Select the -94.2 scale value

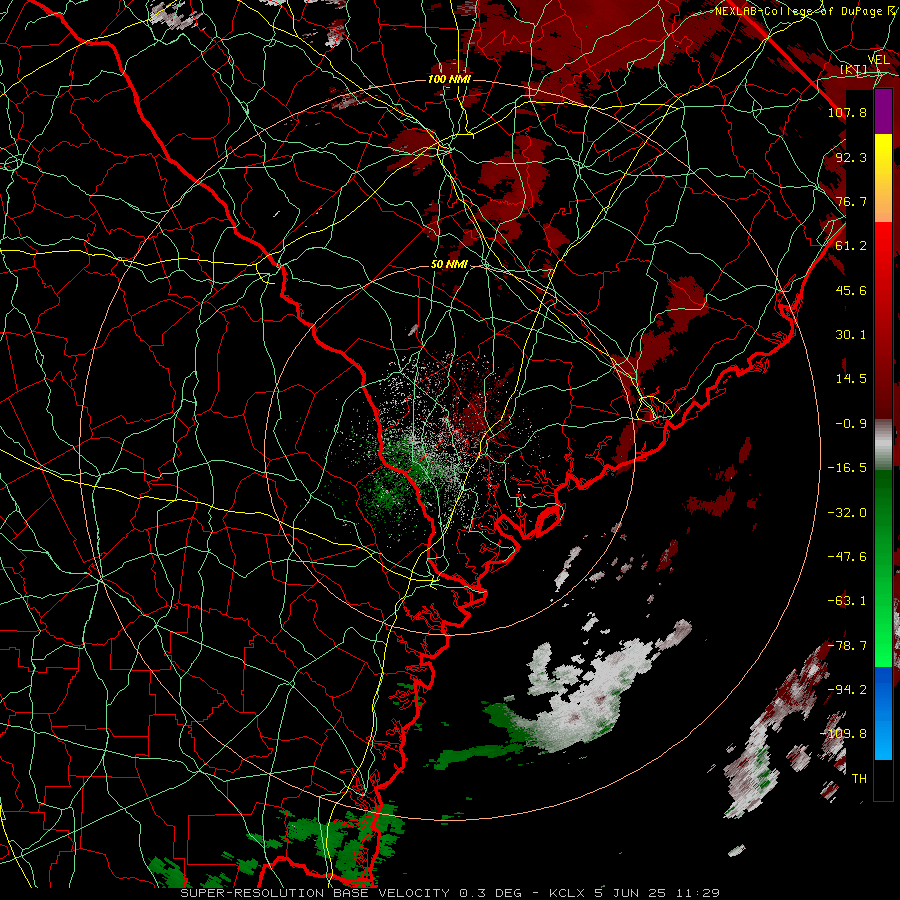point(847,690)
